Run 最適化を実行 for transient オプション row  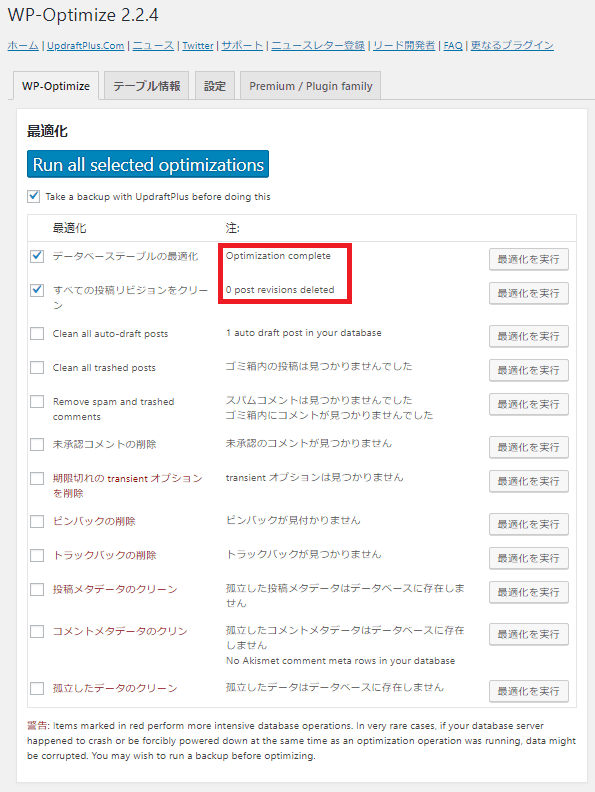point(528,481)
